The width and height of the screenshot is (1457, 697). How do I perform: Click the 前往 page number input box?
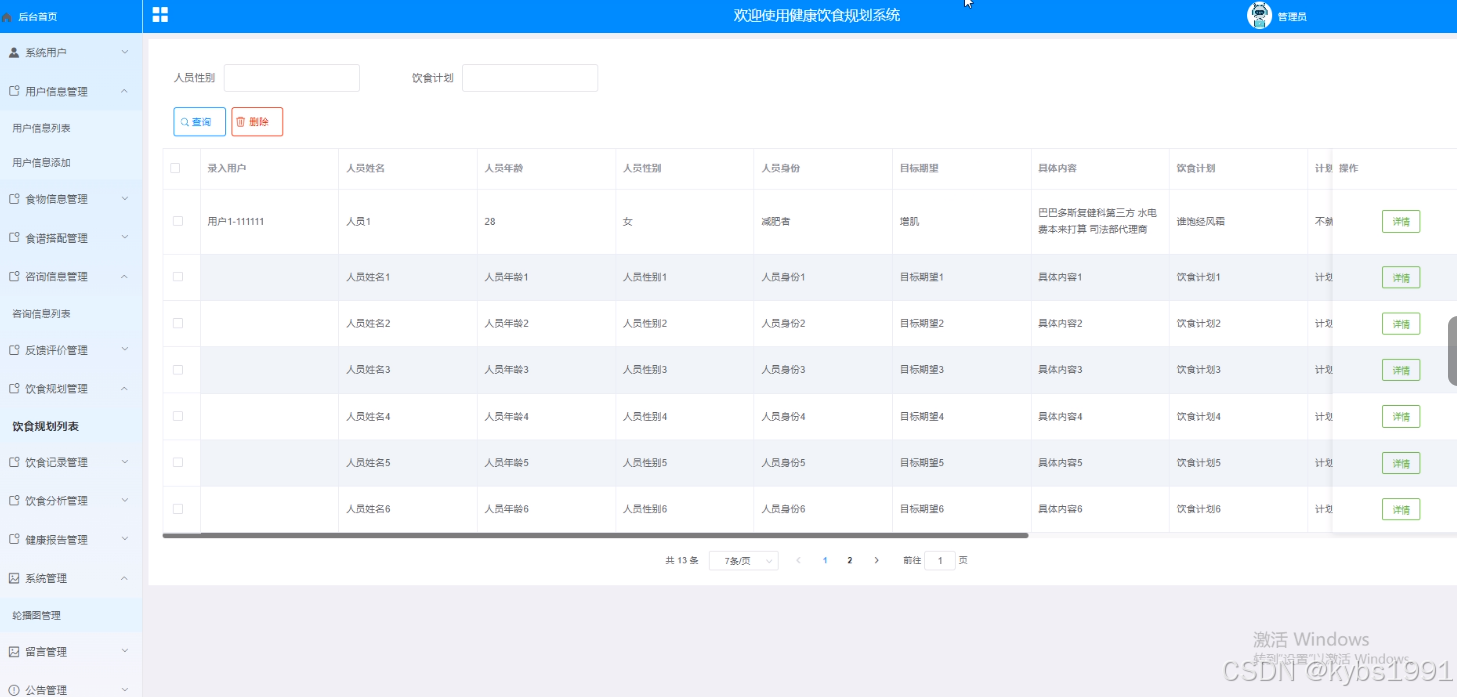point(940,561)
